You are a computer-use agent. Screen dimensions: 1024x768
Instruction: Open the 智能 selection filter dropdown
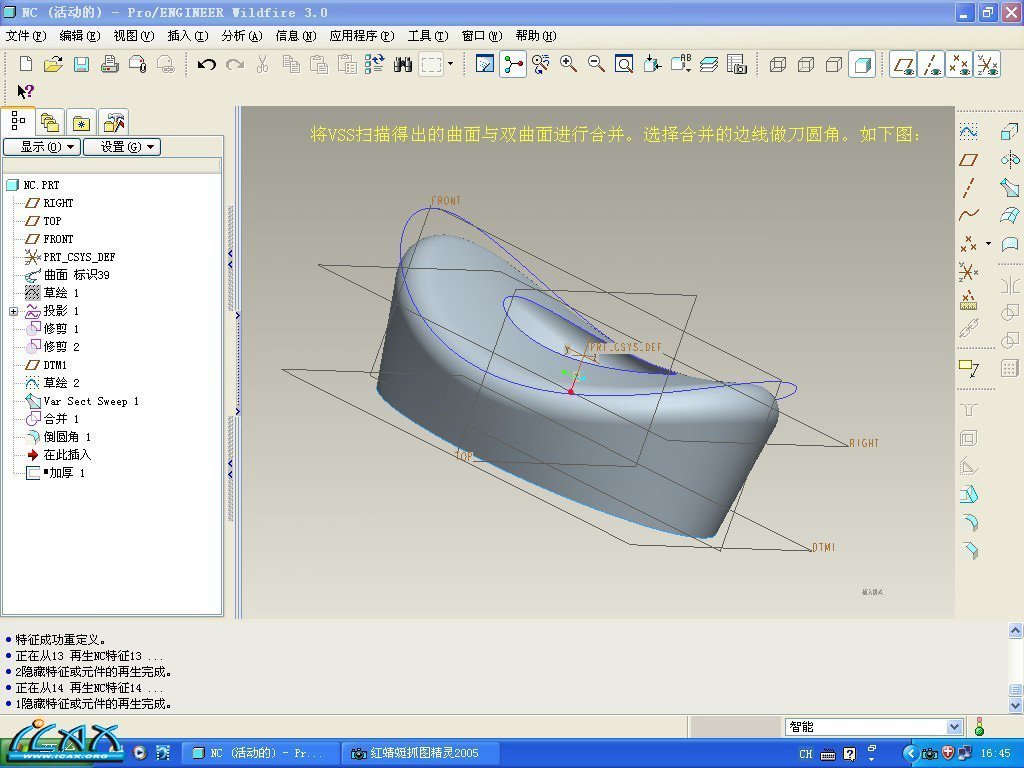tap(953, 727)
